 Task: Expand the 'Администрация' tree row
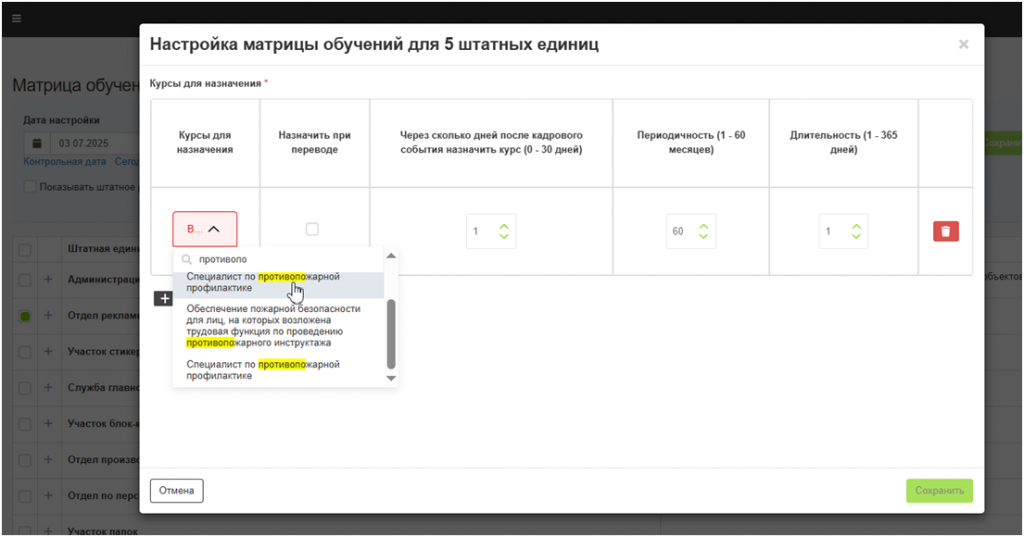(48, 280)
